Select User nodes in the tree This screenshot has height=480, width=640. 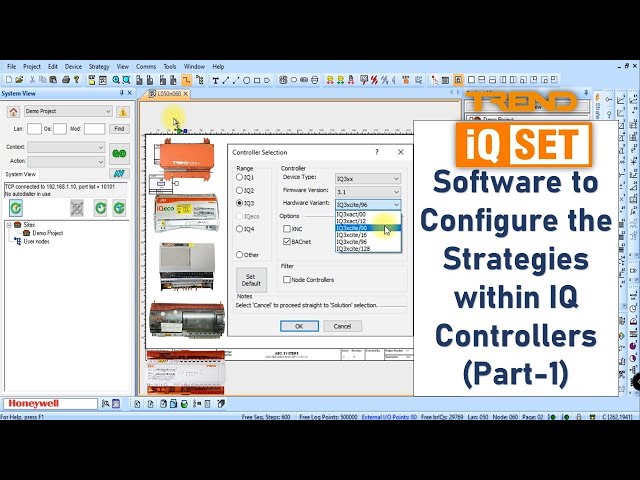point(36,242)
